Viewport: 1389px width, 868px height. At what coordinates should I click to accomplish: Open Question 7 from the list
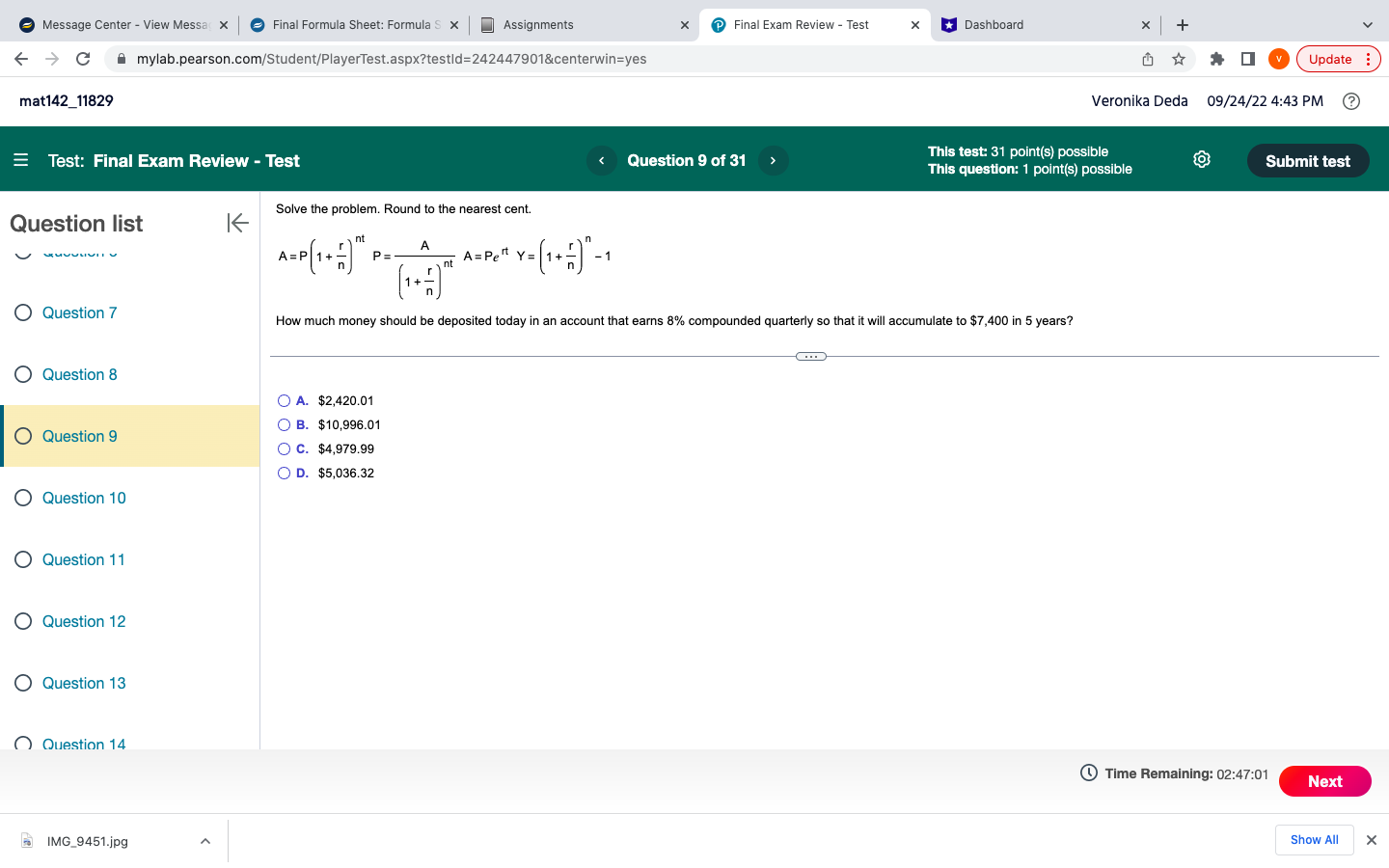click(79, 312)
